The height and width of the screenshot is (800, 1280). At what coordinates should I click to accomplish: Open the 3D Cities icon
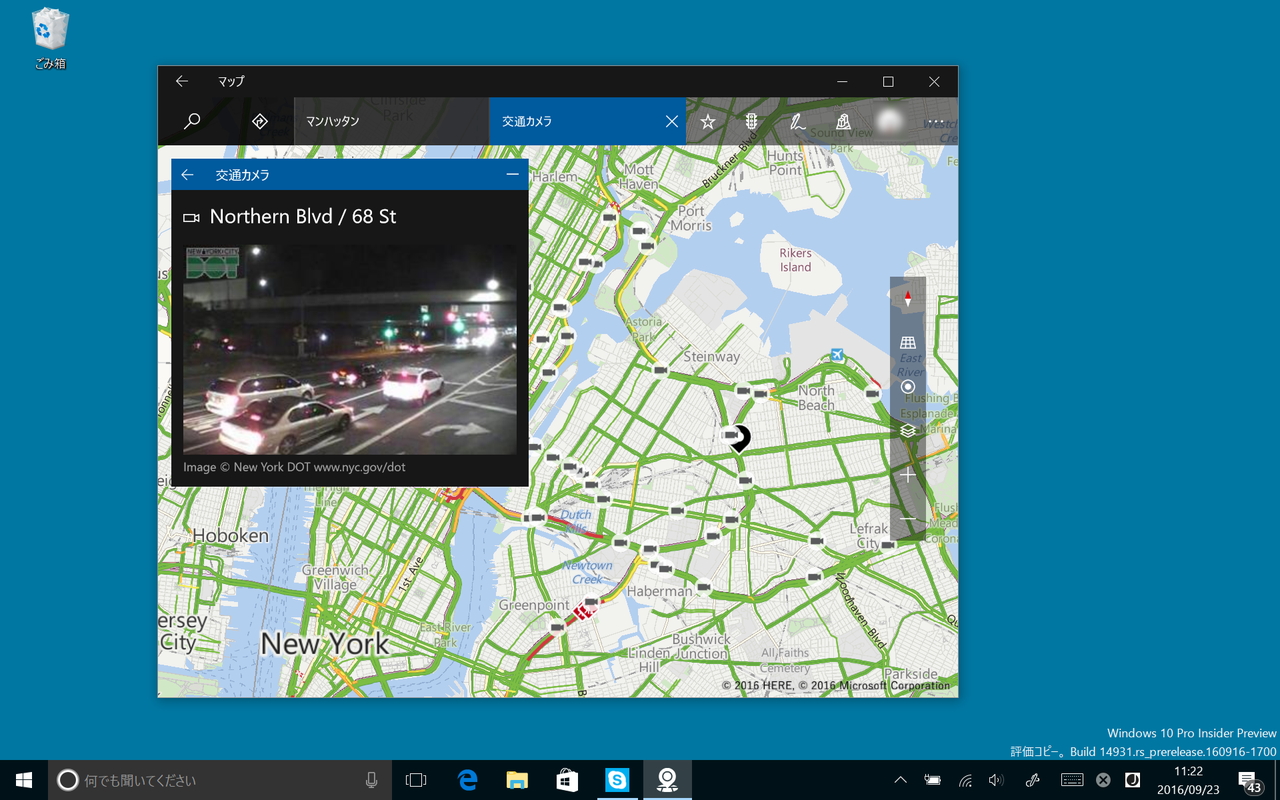[843, 121]
